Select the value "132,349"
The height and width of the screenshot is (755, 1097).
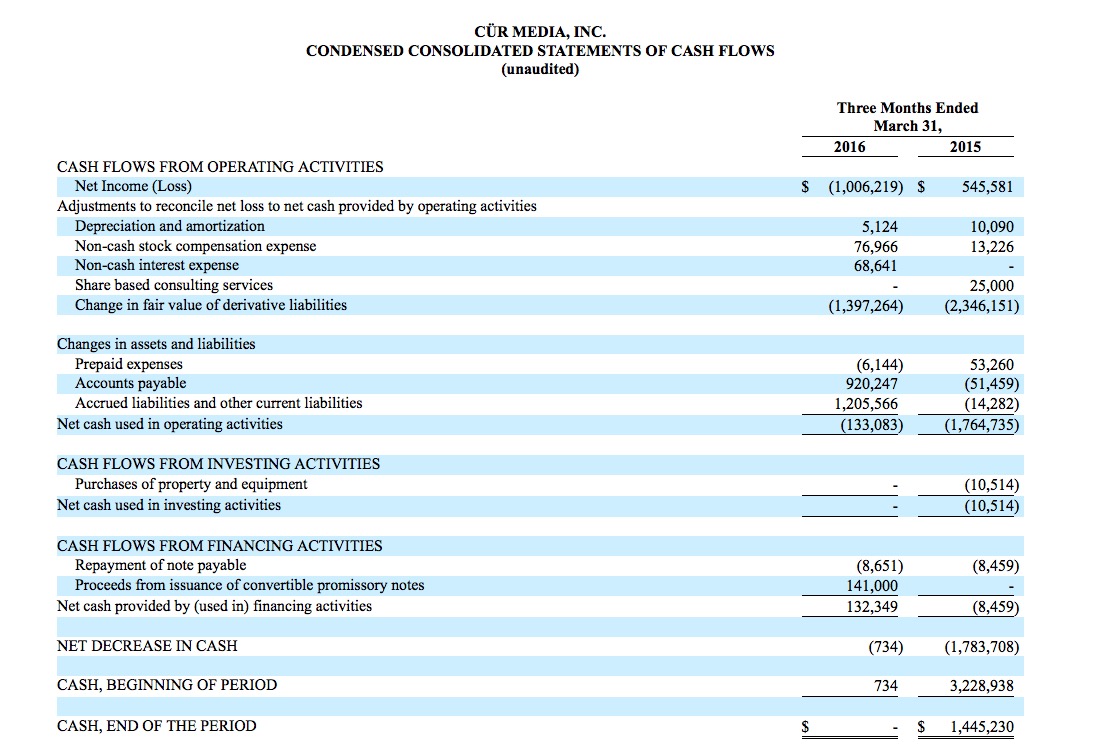pos(872,607)
